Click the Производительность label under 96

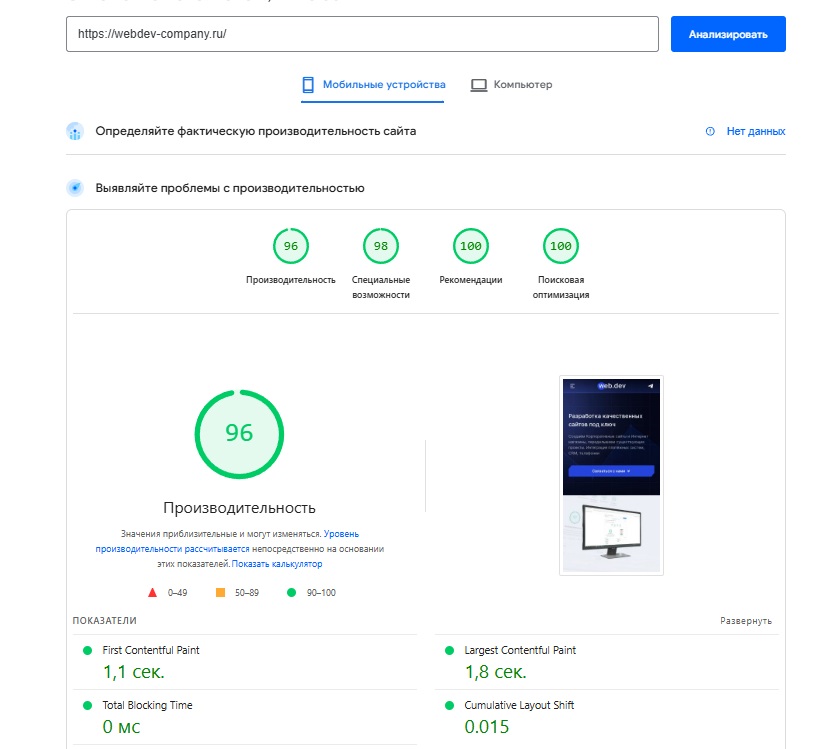tap(291, 280)
